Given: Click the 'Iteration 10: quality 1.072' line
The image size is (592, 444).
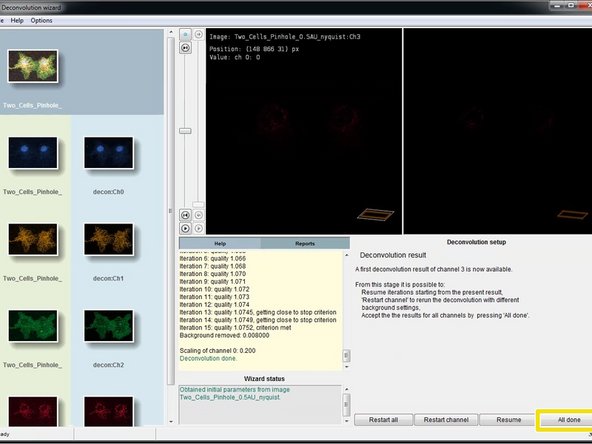Looking at the screenshot, I should [x=214, y=289].
